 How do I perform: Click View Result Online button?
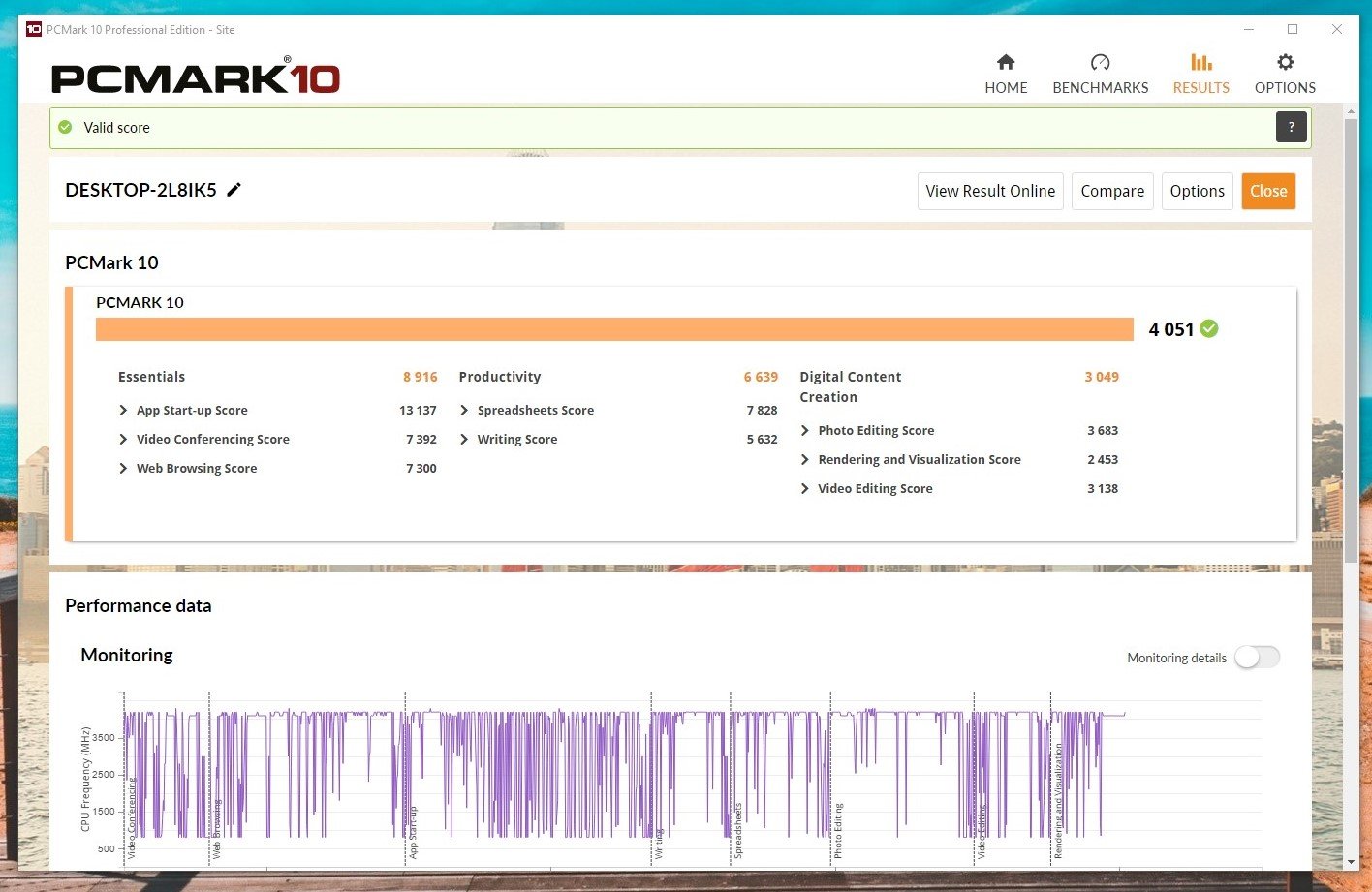tap(990, 191)
